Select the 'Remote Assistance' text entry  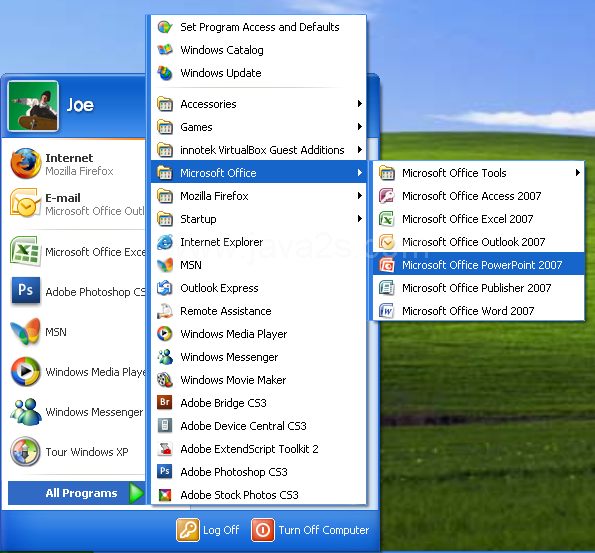tap(226, 311)
